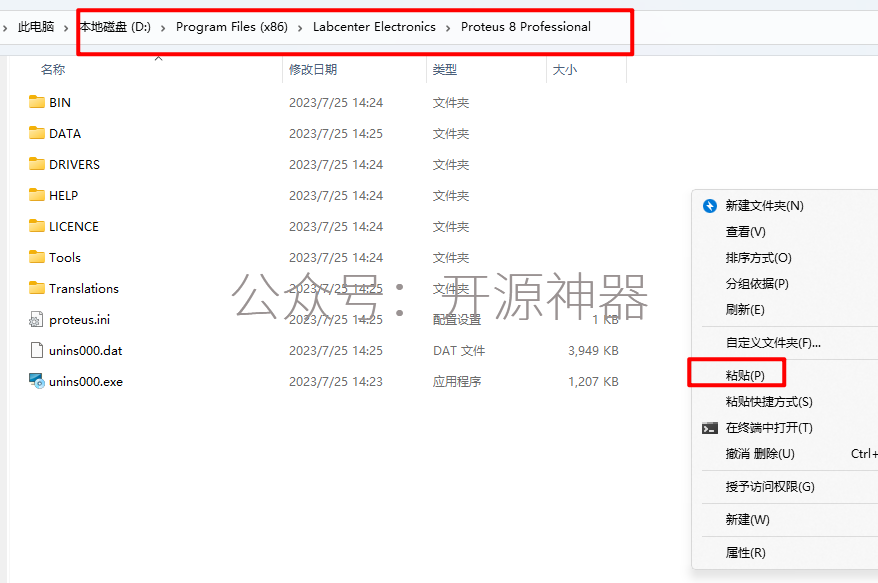Viewport: 878px width, 583px height.
Task: Expand the chevron after Program Files (x86)
Action: 300,28
